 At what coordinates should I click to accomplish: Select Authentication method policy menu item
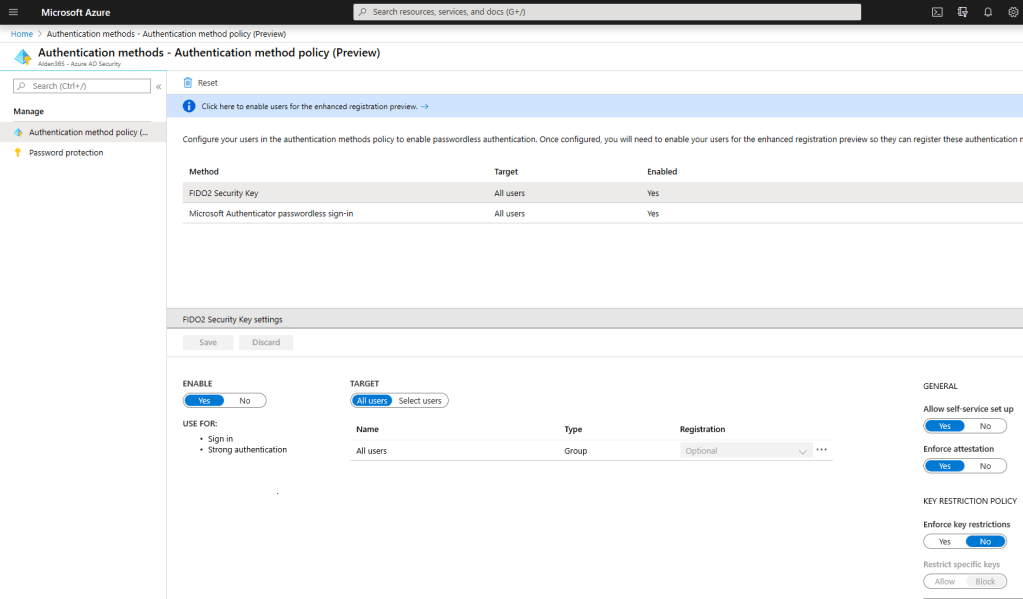click(88, 132)
